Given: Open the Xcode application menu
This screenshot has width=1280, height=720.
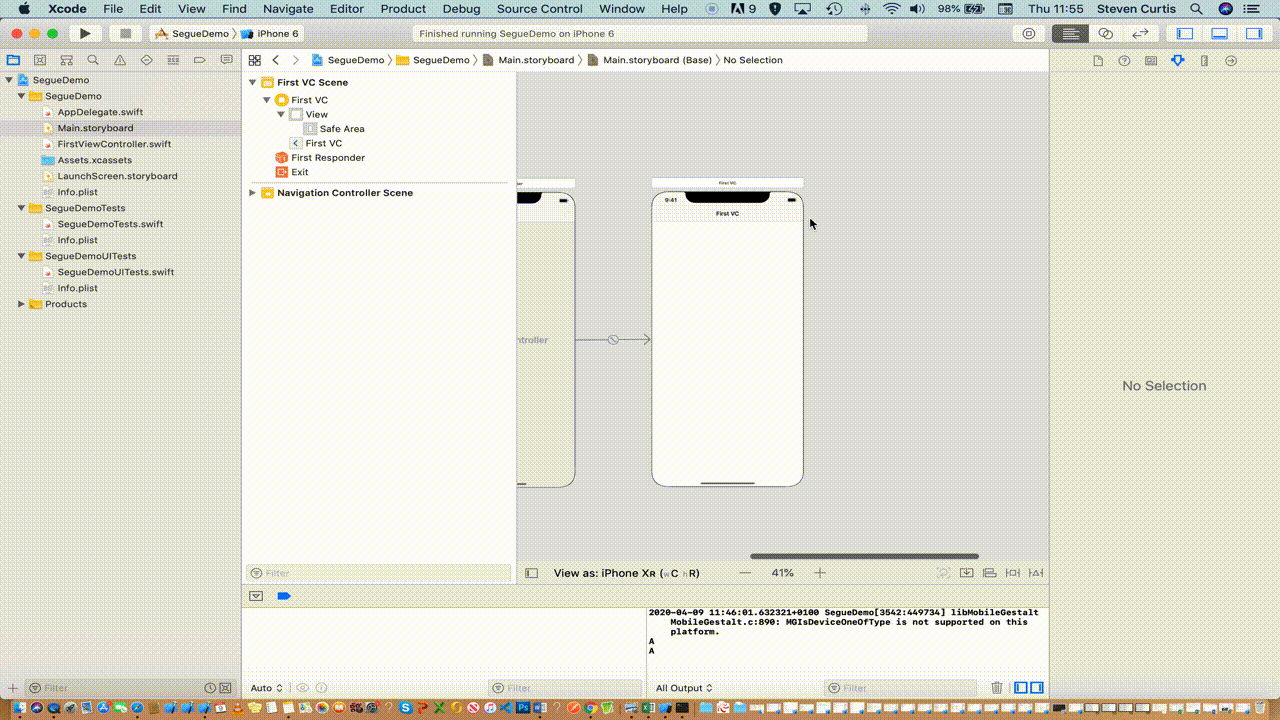Looking at the screenshot, I should (68, 9).
